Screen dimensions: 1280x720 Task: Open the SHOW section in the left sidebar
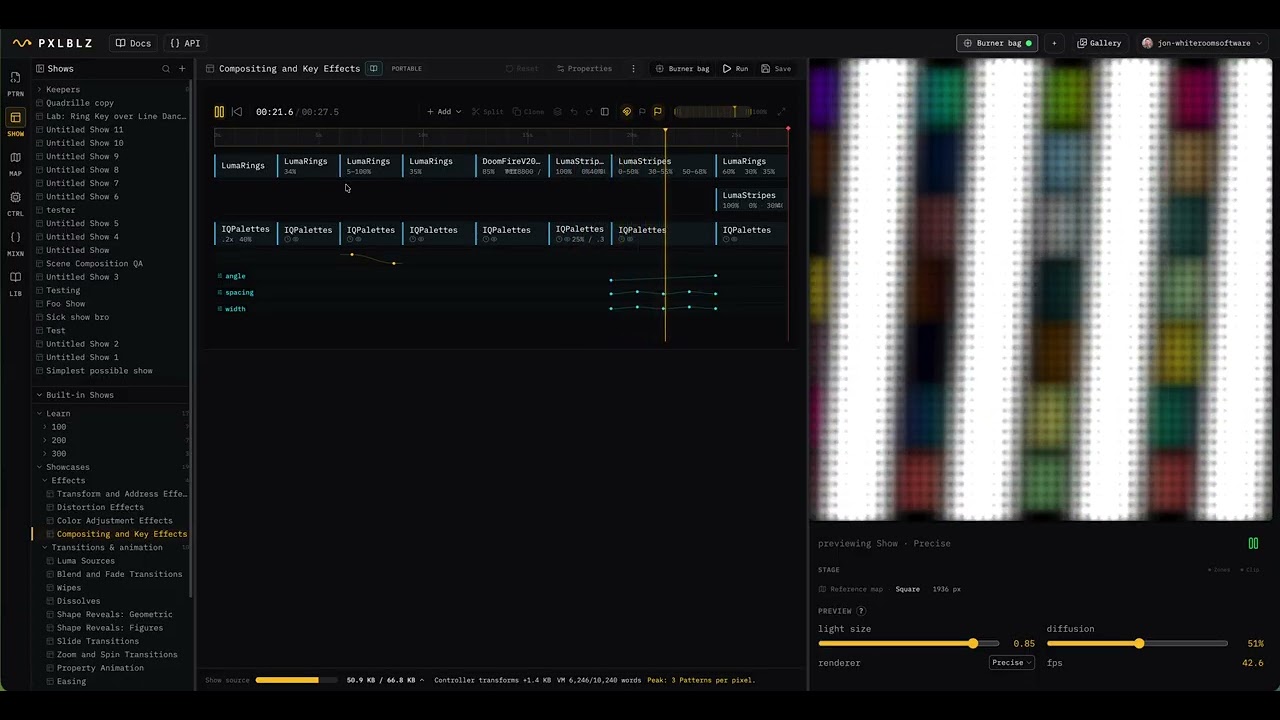tap(15, 123)
